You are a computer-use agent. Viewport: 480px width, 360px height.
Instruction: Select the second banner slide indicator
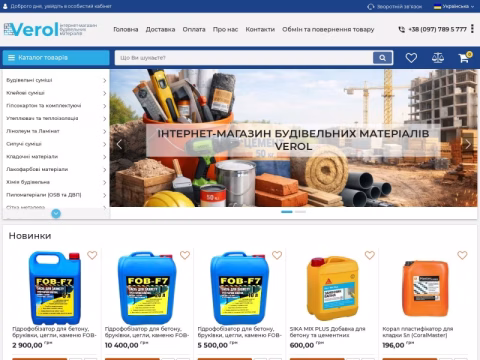(x=300, y=212)
